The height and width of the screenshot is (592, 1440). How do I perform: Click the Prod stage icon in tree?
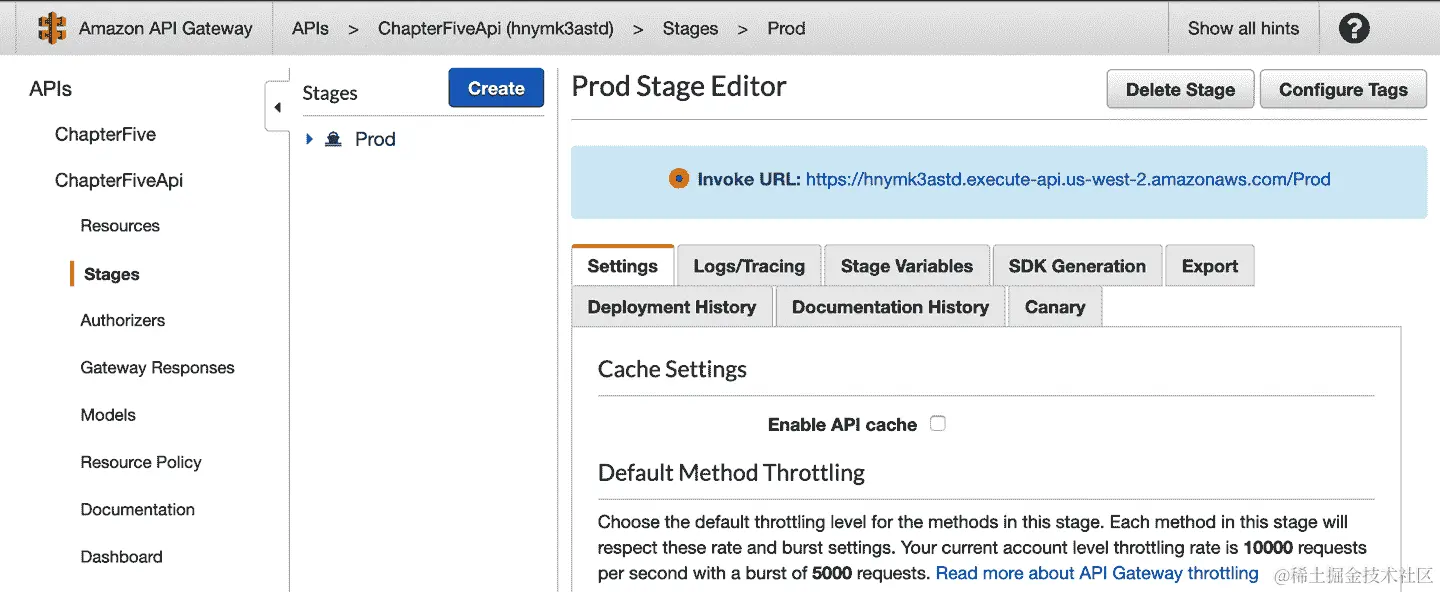coord(334,139)
